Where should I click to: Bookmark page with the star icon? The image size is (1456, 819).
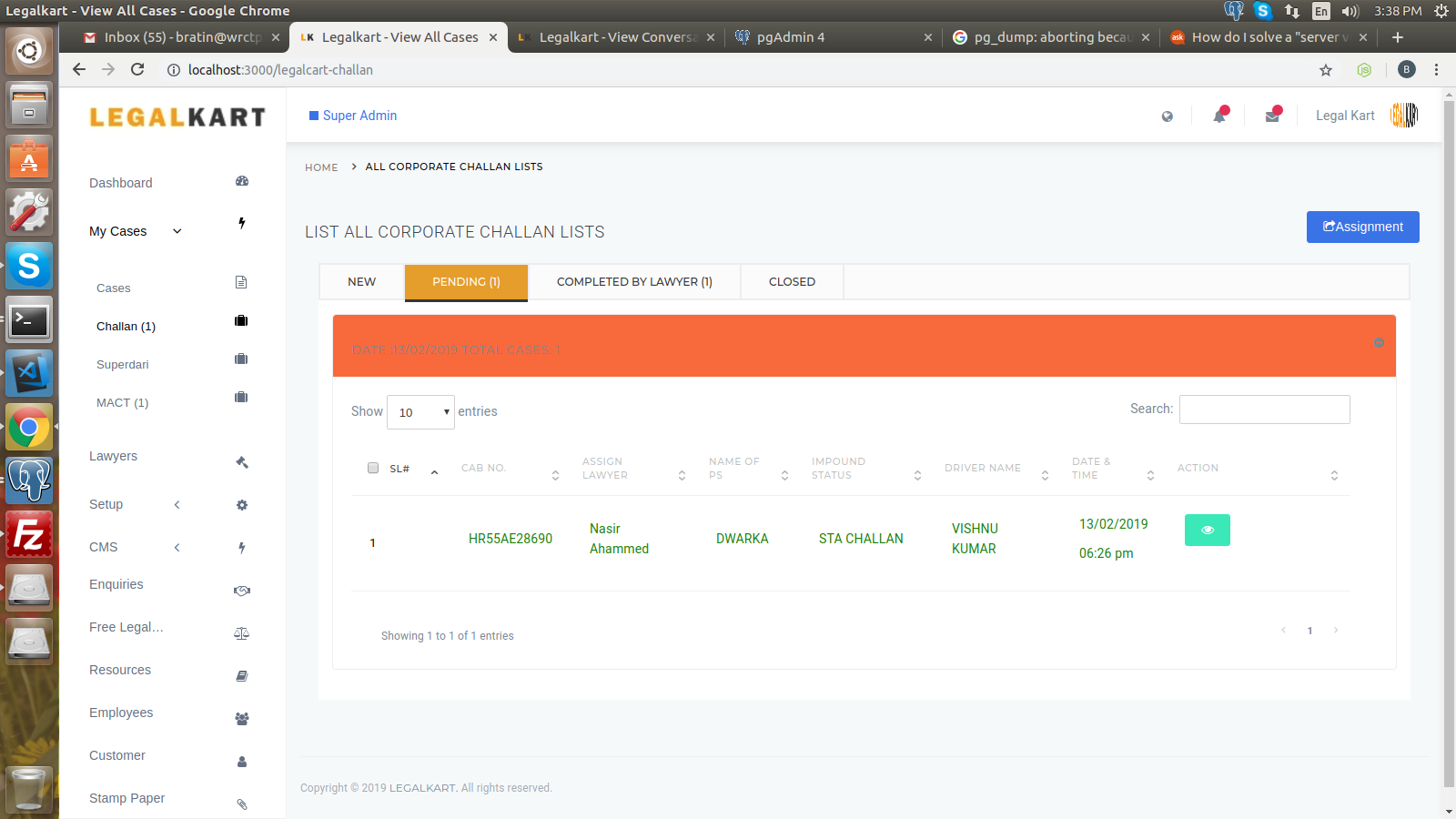[1326, 70]
